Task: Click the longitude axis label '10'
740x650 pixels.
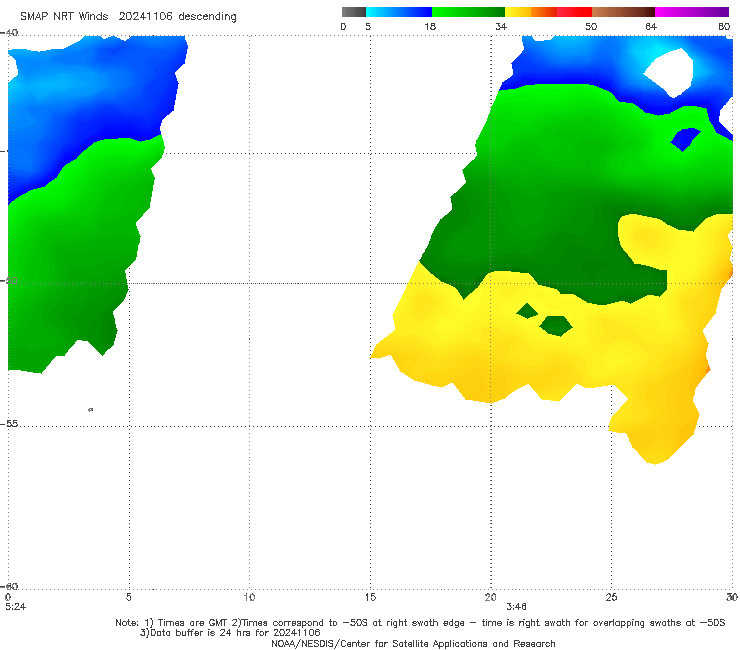Action: (249, 597)
